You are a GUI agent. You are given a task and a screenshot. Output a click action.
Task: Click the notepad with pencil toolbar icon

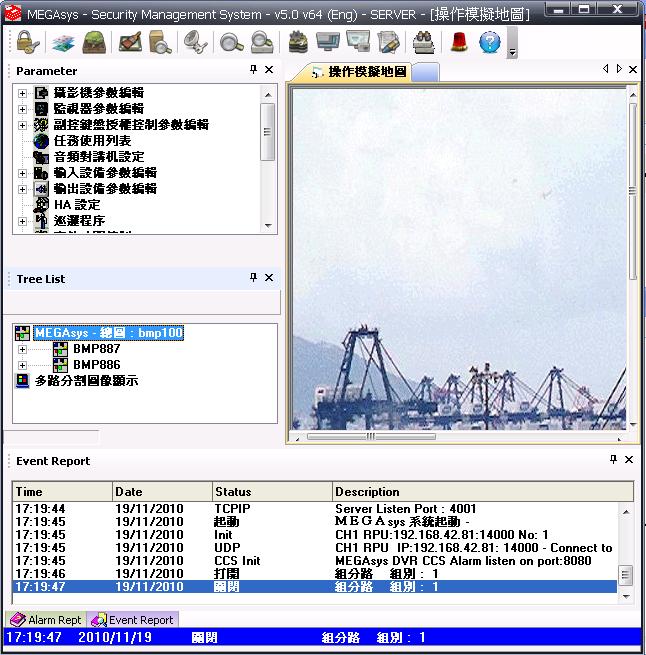click(x=389, y=42)
